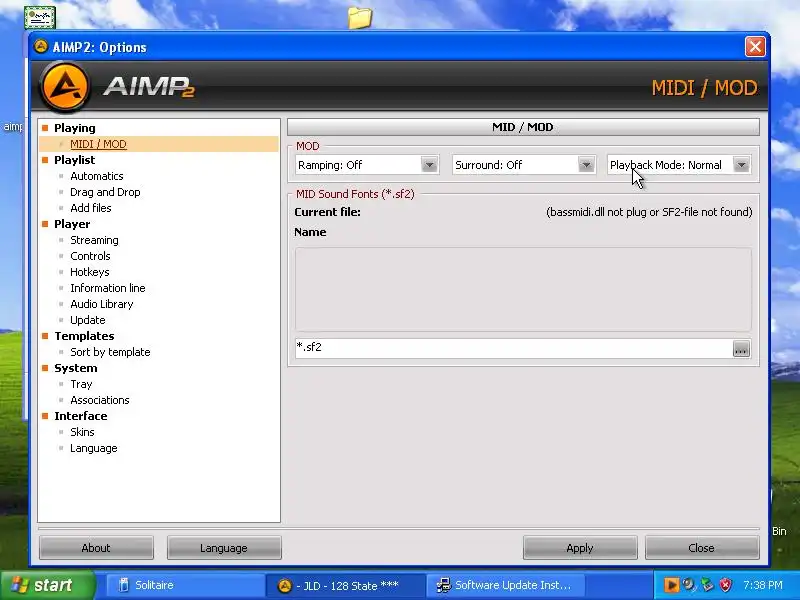Click the media player tray icon

pos(671,585)
